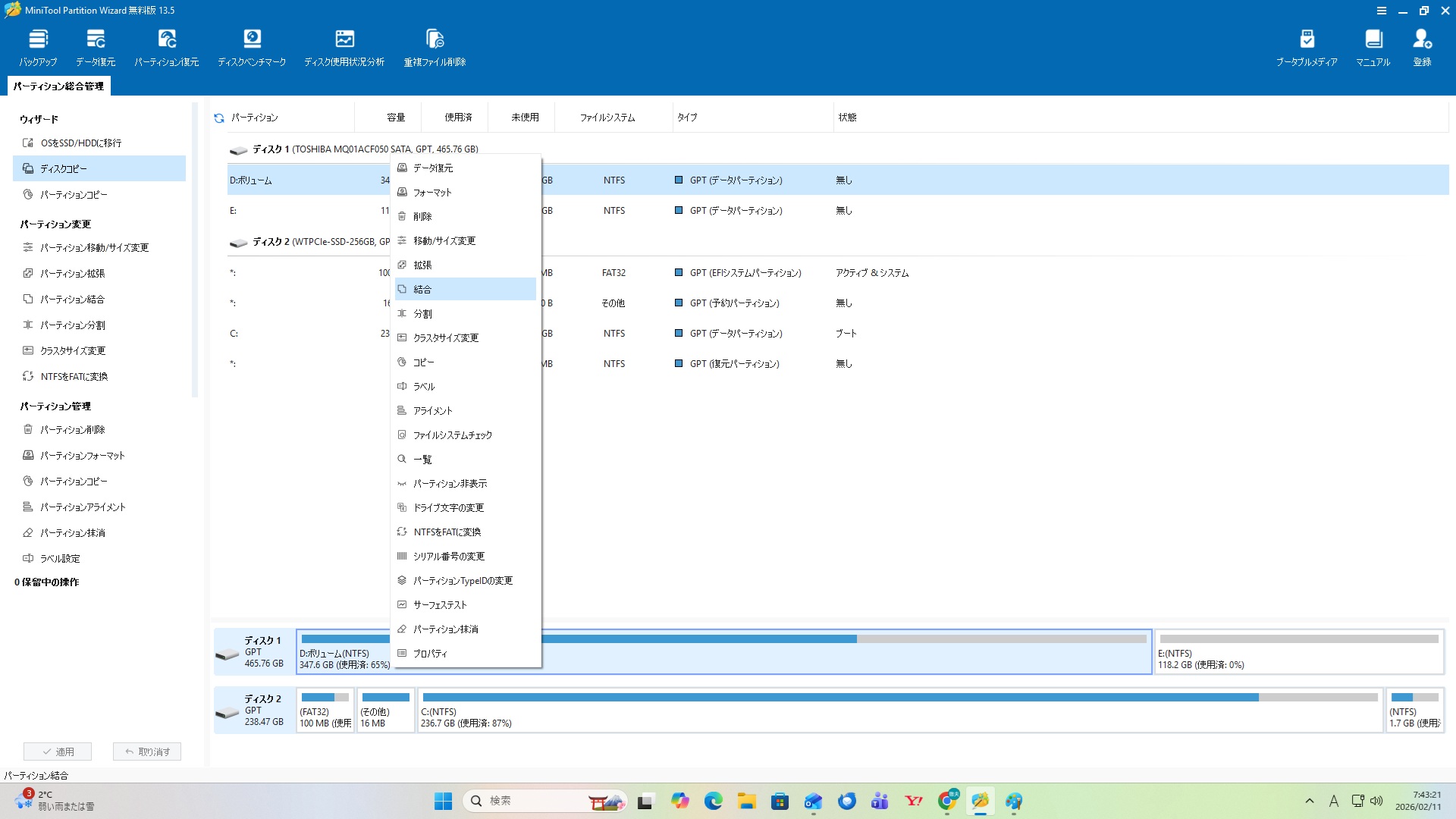The height and width of the screenshot is (819, 1456).
Task: Expand the system tray hidden icons chevron
Action: point(1310,801)
